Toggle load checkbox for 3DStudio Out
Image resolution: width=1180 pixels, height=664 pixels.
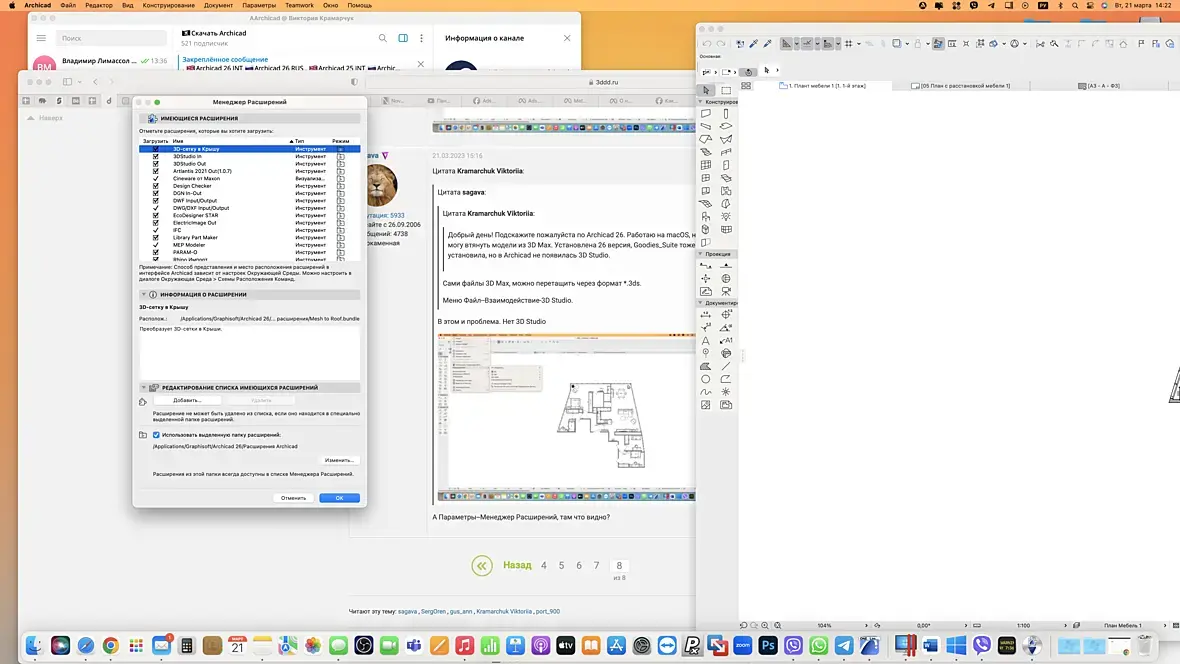(x=156, y=163)
